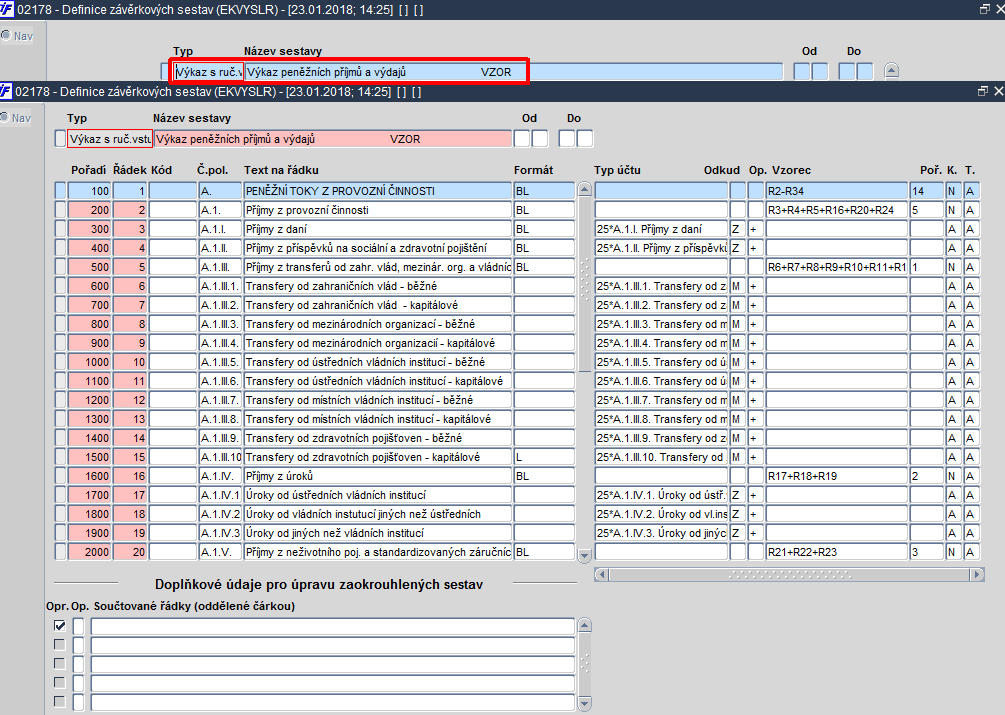Click the Pořadí cell '1200'
The height and width of the screenshot is (715, 1005).
pos(89,400)
